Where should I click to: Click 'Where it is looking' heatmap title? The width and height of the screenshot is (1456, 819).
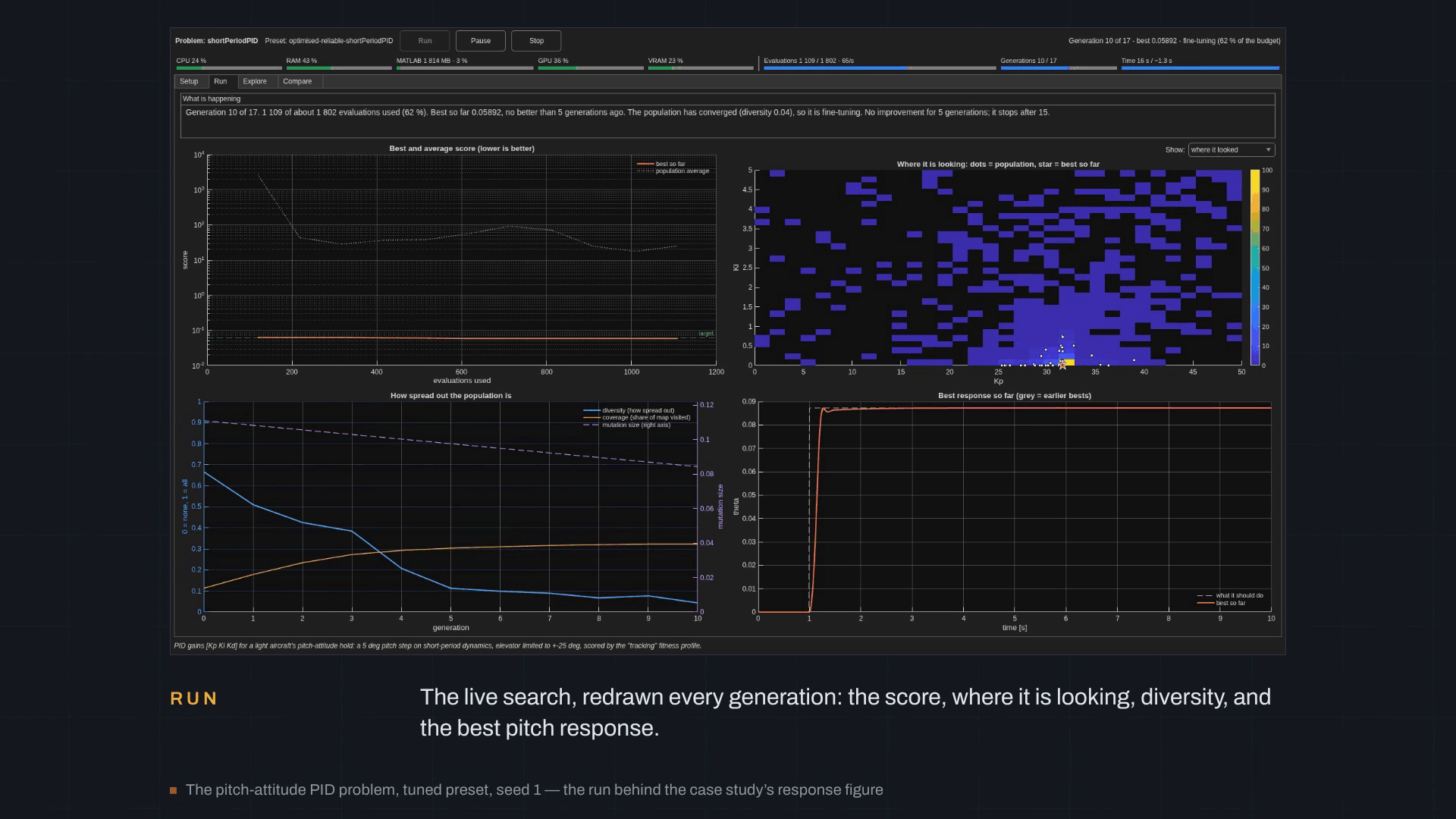998,165
